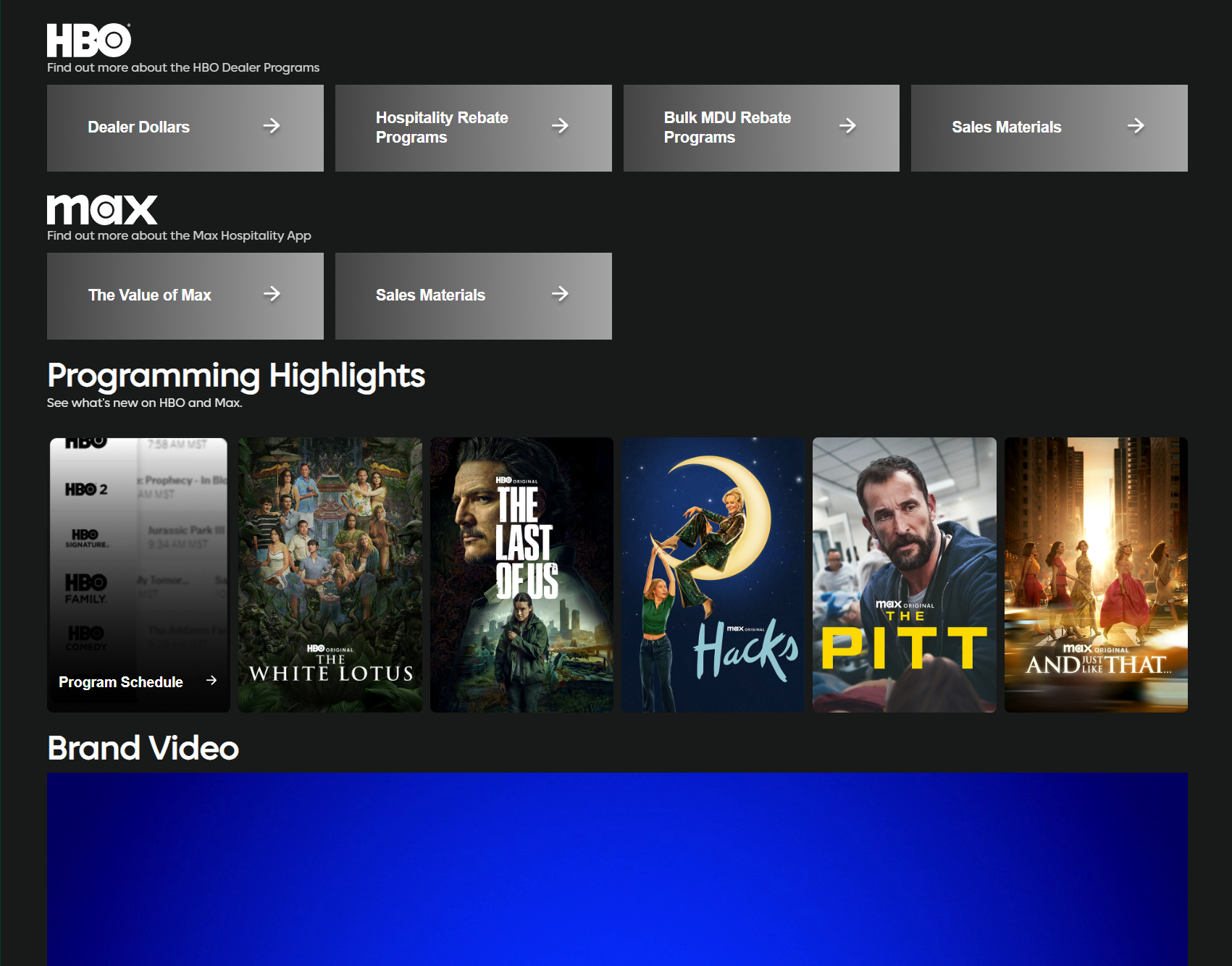This screenshot has height=966, width=1232.
Task: Click arrow icon on Max Sales Materials
Action: tap(560, 294)
